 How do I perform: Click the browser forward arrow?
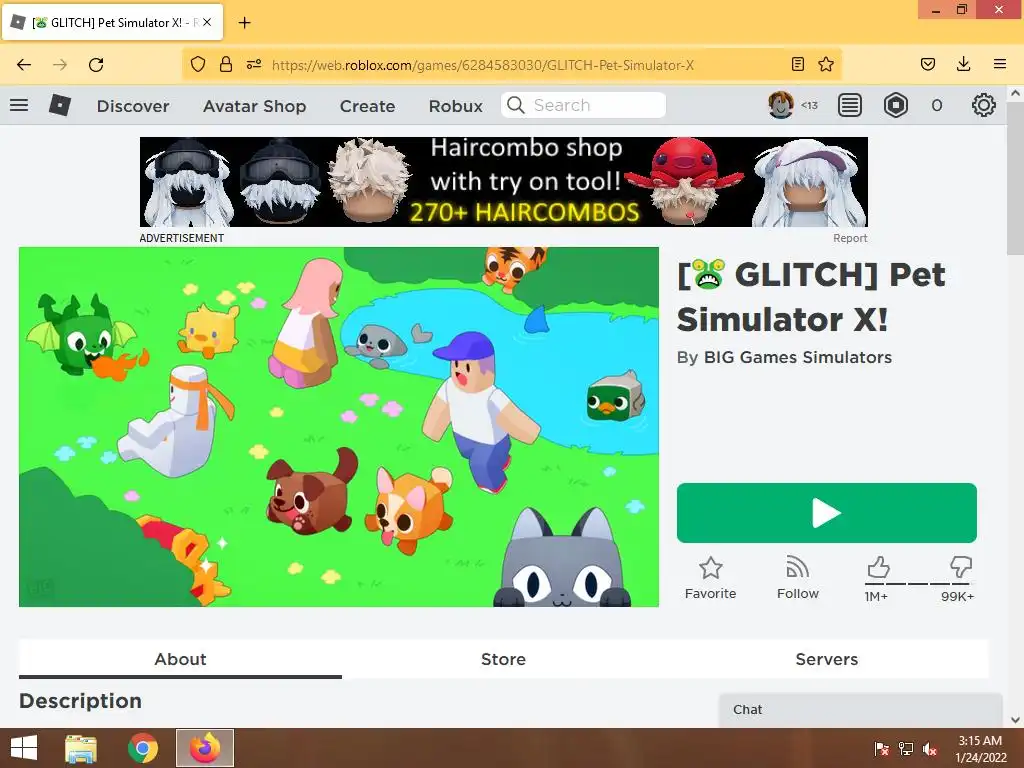(60, 65)
